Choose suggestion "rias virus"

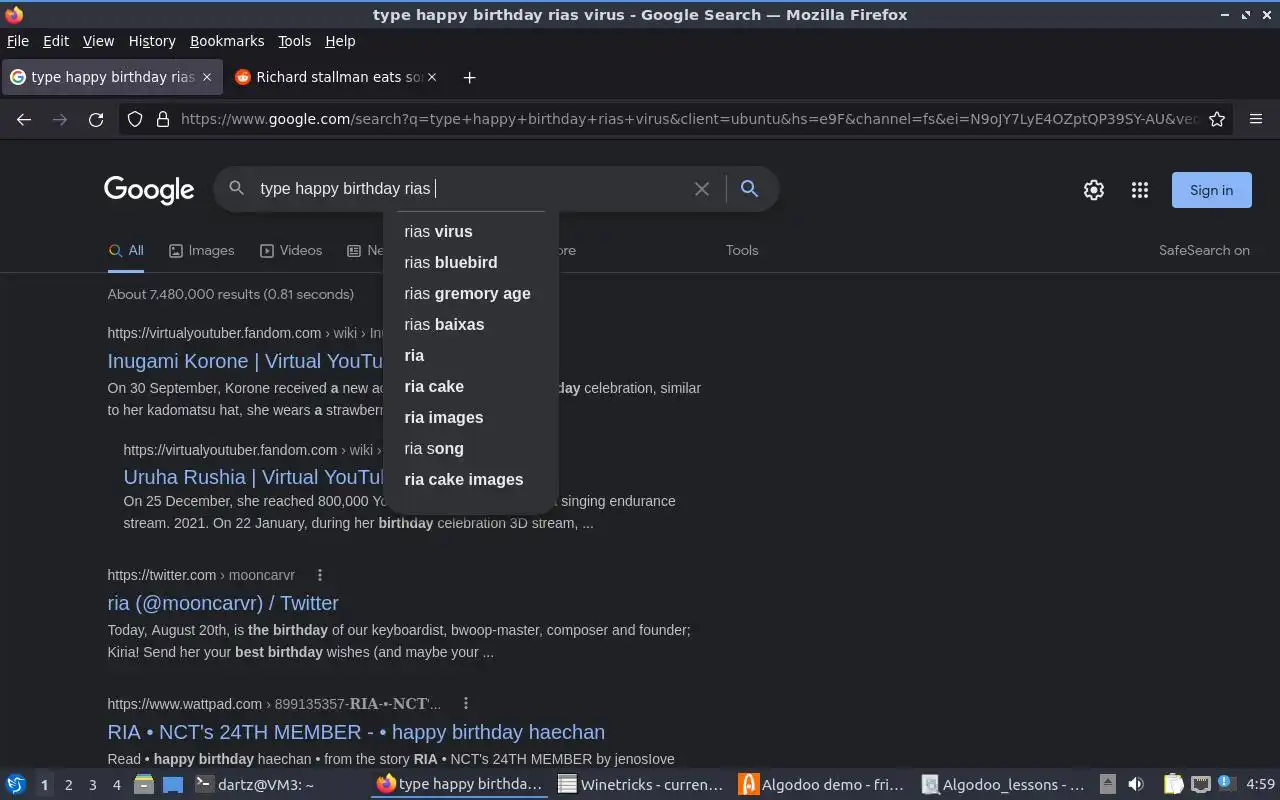pos(470,231)
